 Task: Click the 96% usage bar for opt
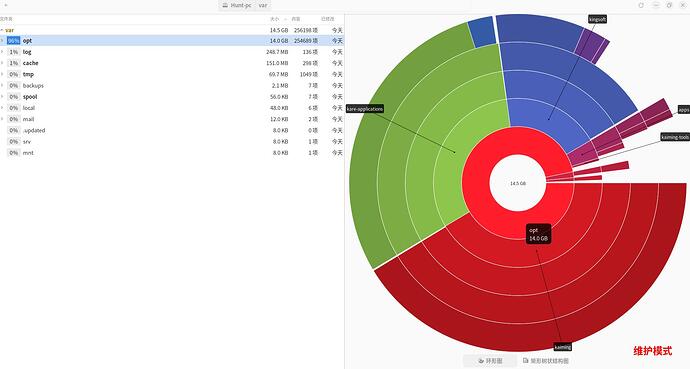tap(14, 40)
